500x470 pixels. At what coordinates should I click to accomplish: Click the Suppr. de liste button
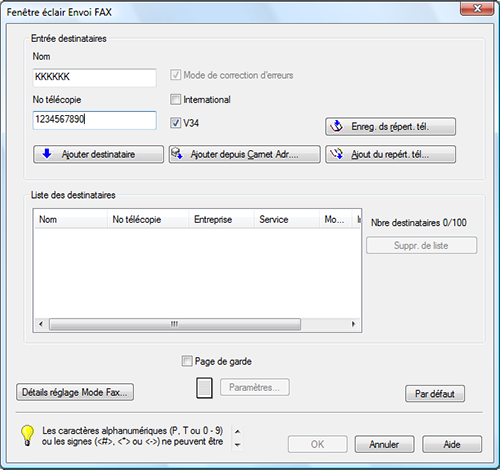pyautogui.click(x=422, y=245)
